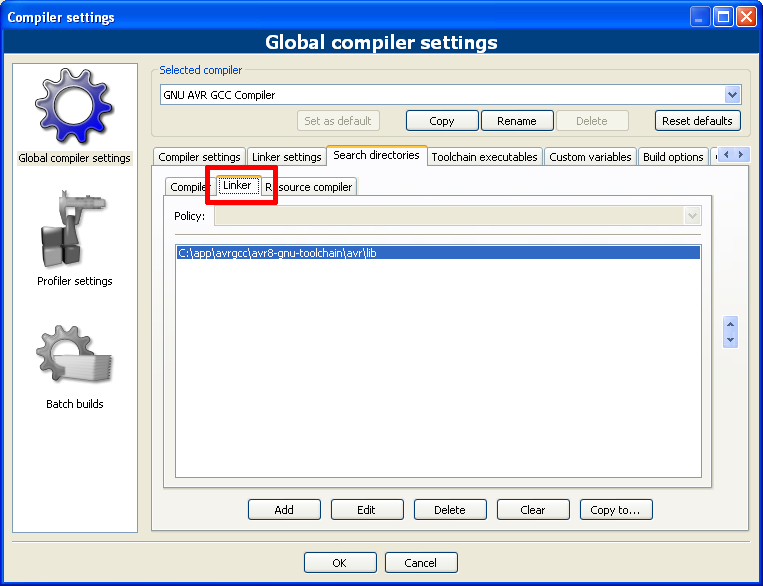Image resolution: width=763 pixels, height=586 pixels.
Task: Click the Copy to... button
Action: pyautogui.click(x=616, y=510)
